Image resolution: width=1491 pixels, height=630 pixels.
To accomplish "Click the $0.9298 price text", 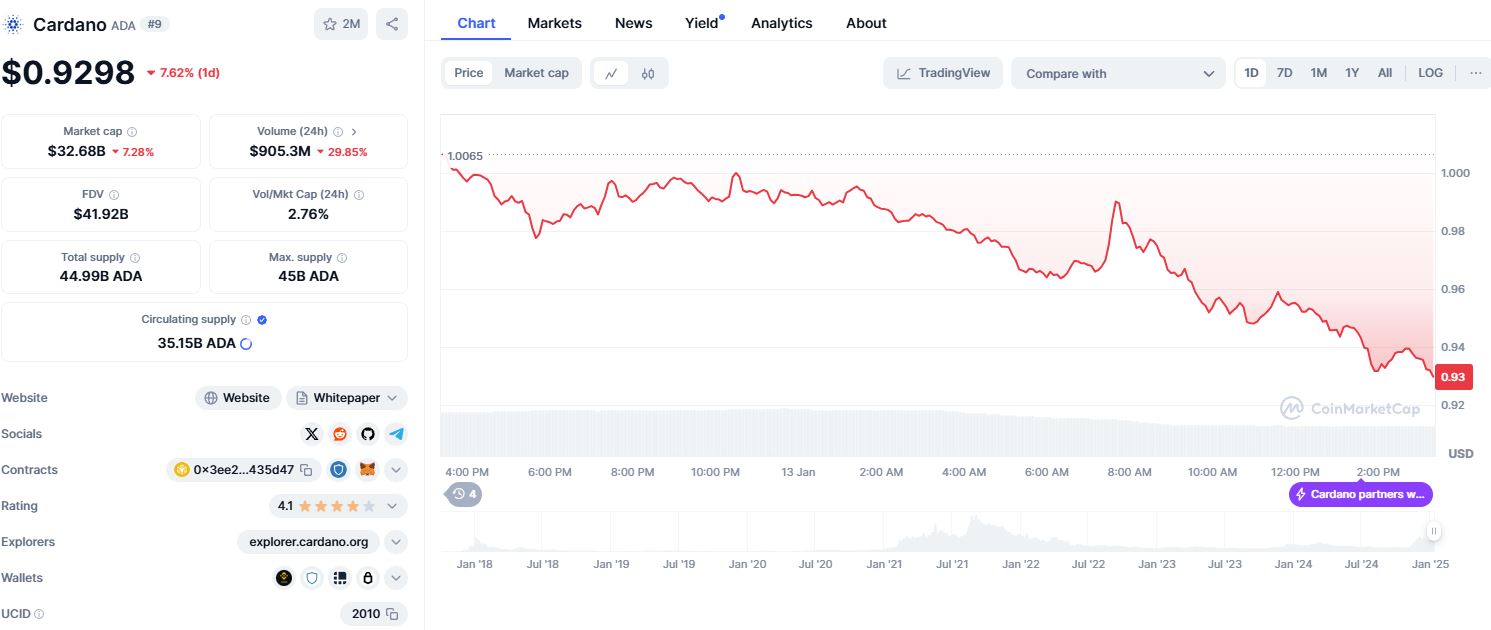I will tap(68, 72).
